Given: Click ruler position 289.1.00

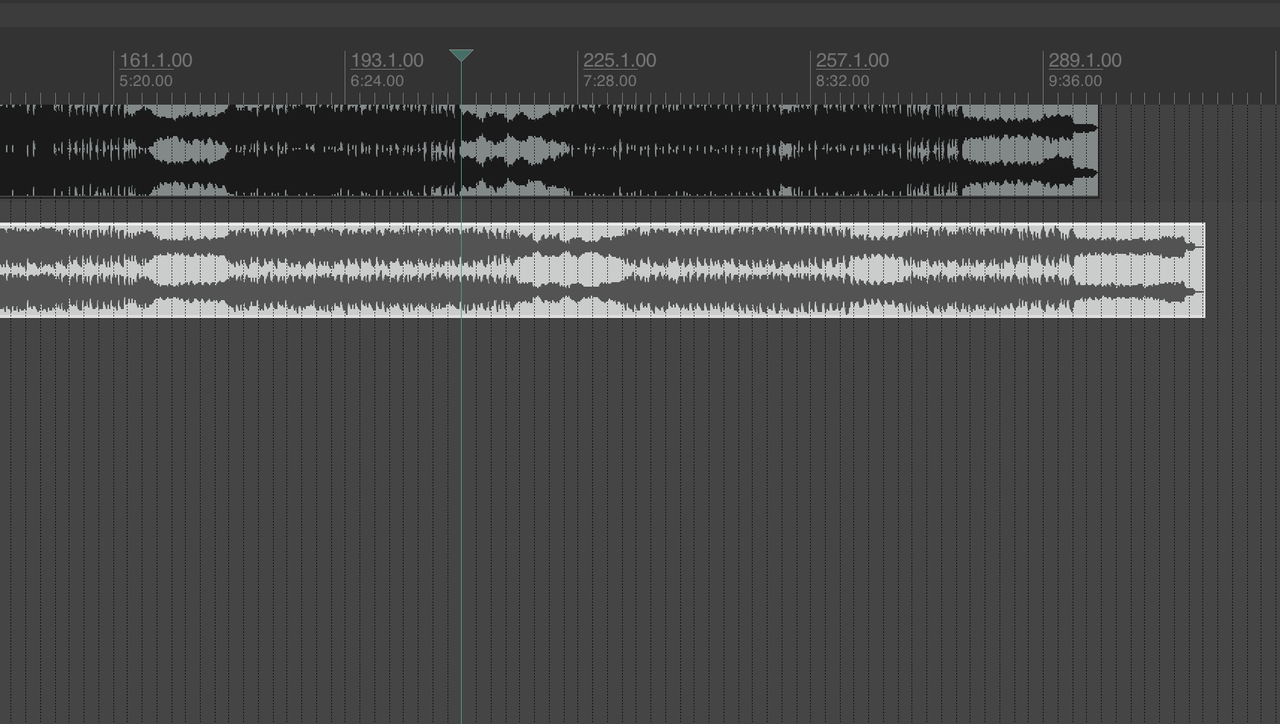Looking at the screenshot, I should [x=1085, y=60].
